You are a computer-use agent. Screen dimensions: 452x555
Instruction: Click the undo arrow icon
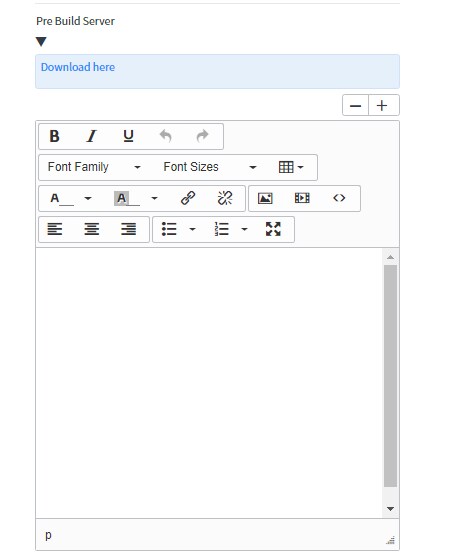pyautogui.click(x=166, y=136)
